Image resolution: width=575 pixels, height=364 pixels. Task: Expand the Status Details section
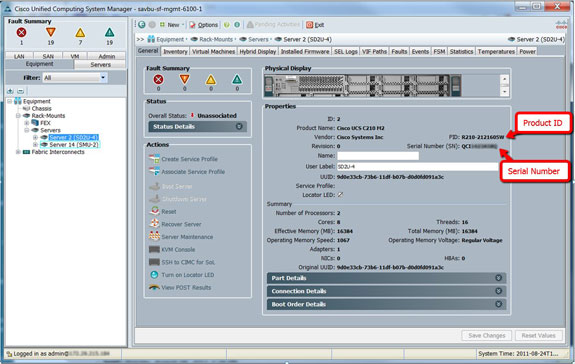[197, 126]
